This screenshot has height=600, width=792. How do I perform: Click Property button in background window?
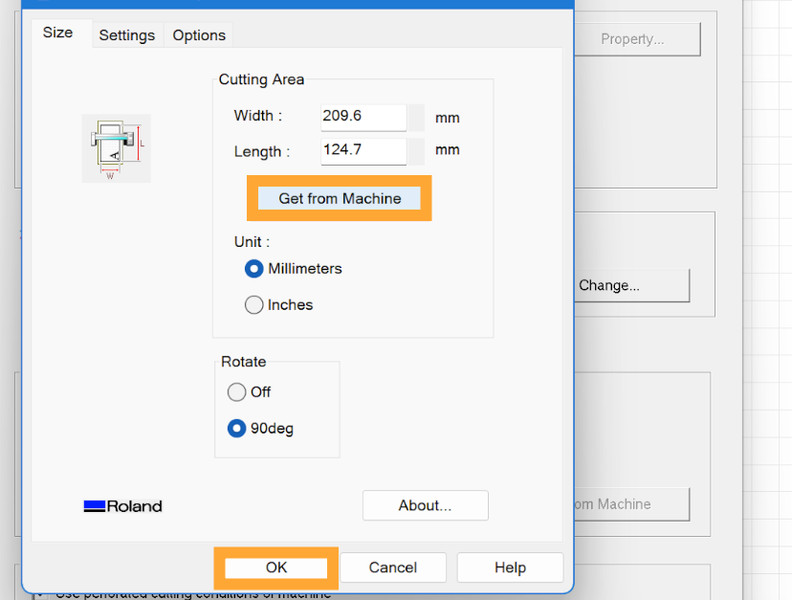tap(637, 39)
